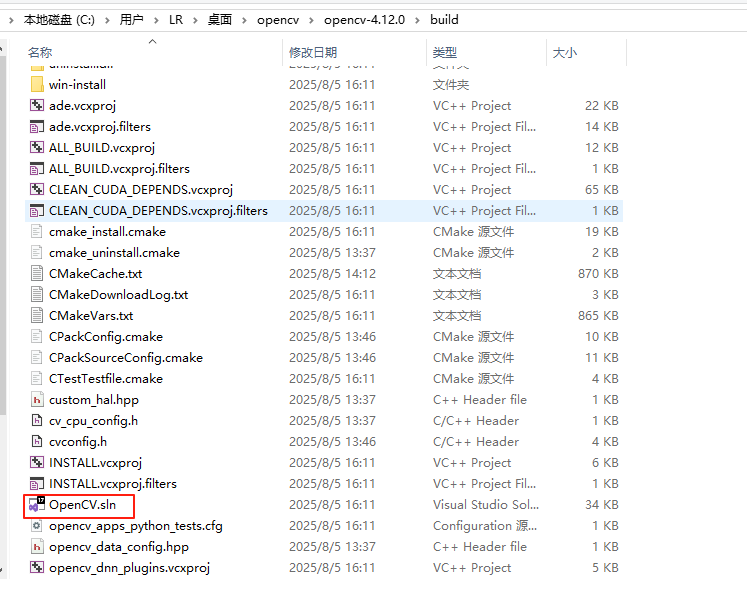
Task: Click the left pane vertical scrollbar
Action: click(3, 236)
